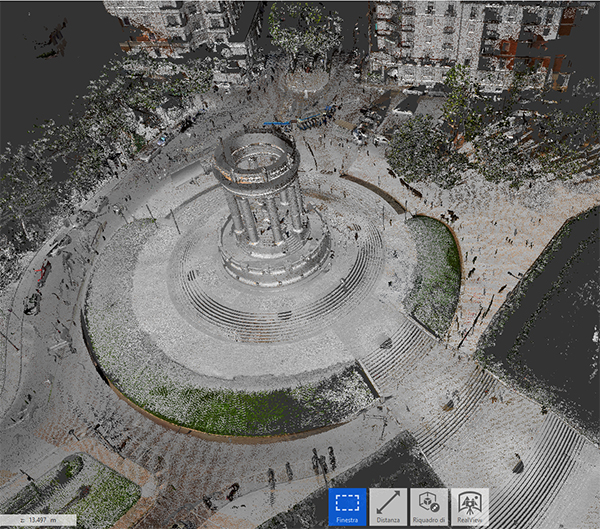Activate the Distanza measurement tool
The image size is (600, 529).
coord(388,507)
